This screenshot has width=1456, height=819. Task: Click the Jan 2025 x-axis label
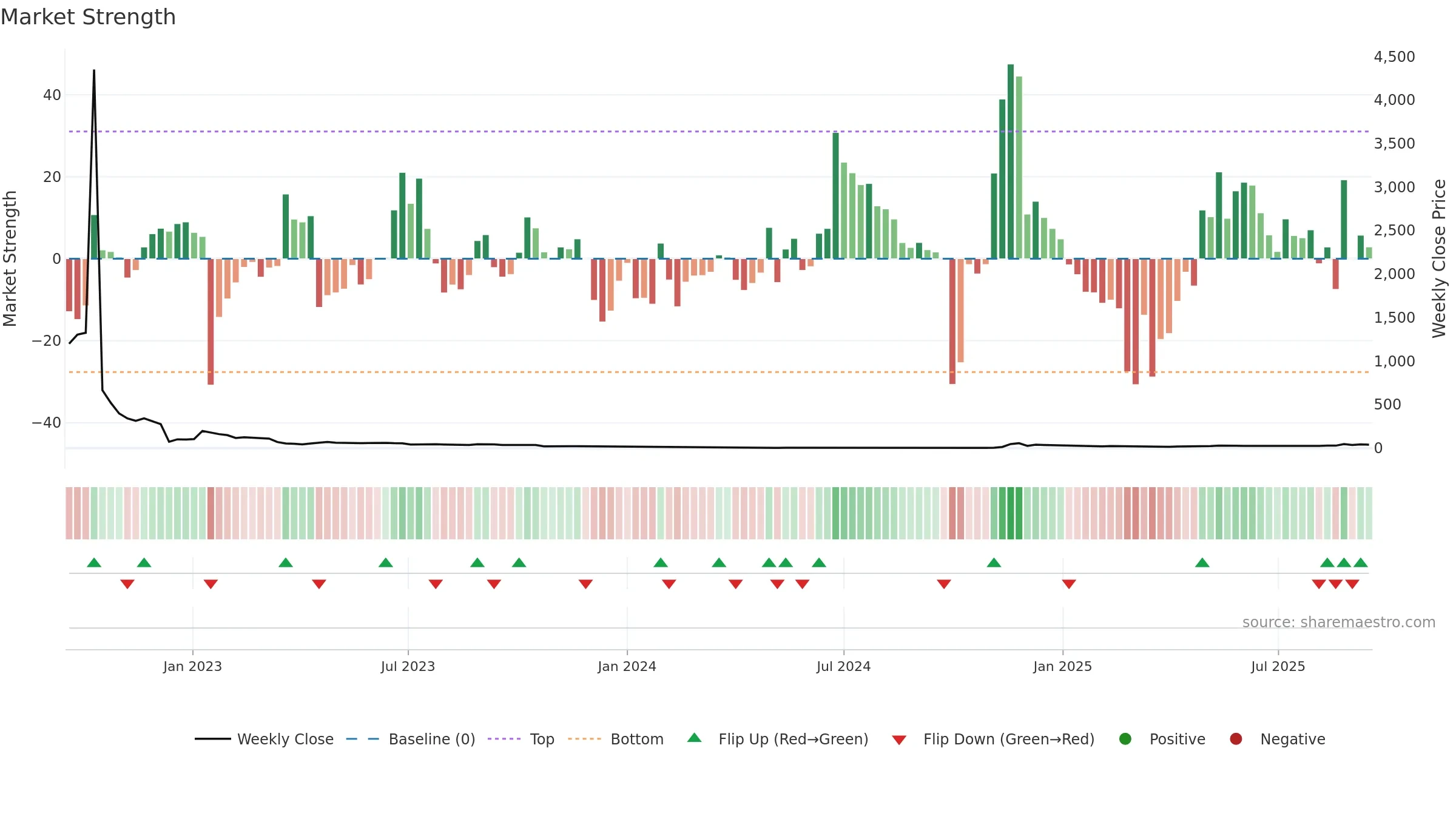(1062, 667)
